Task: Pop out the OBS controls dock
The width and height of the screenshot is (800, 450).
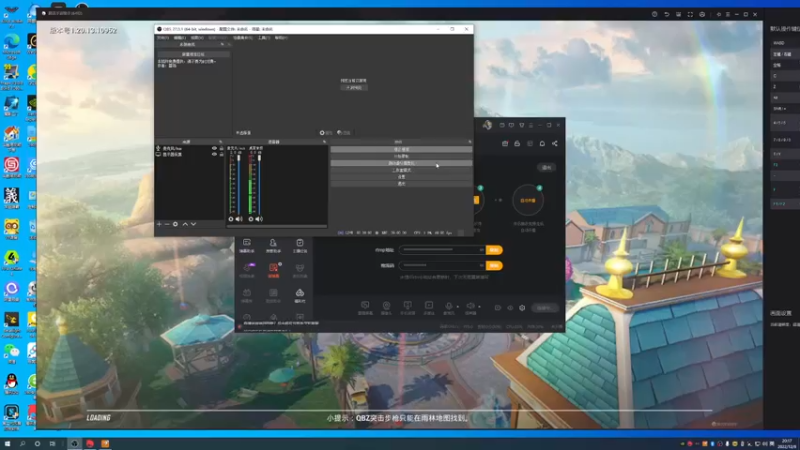Action: pyautogui.click(x=469, y=142)
